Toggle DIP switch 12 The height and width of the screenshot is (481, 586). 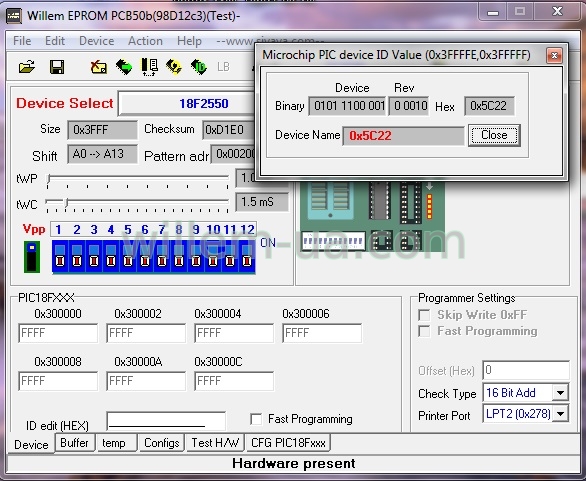point(247,256)
